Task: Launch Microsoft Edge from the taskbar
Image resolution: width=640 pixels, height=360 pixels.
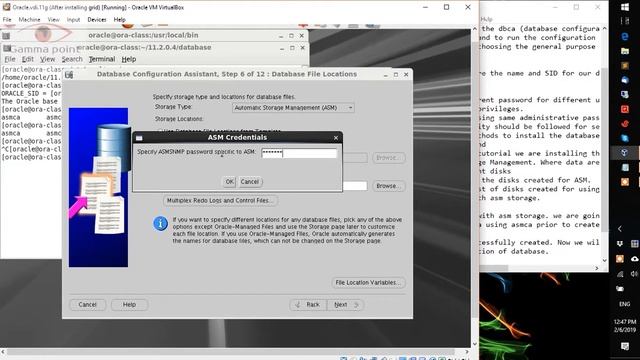Action: (624, 36)
